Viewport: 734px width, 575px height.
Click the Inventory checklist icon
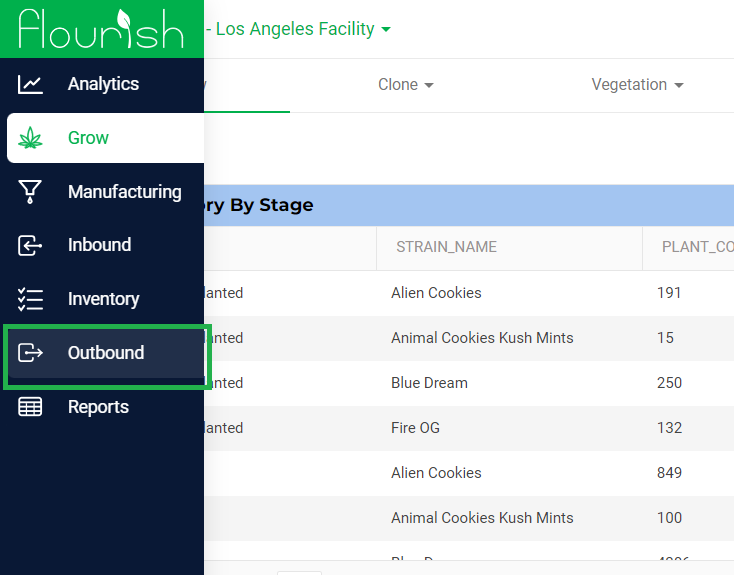click(30, 299)
